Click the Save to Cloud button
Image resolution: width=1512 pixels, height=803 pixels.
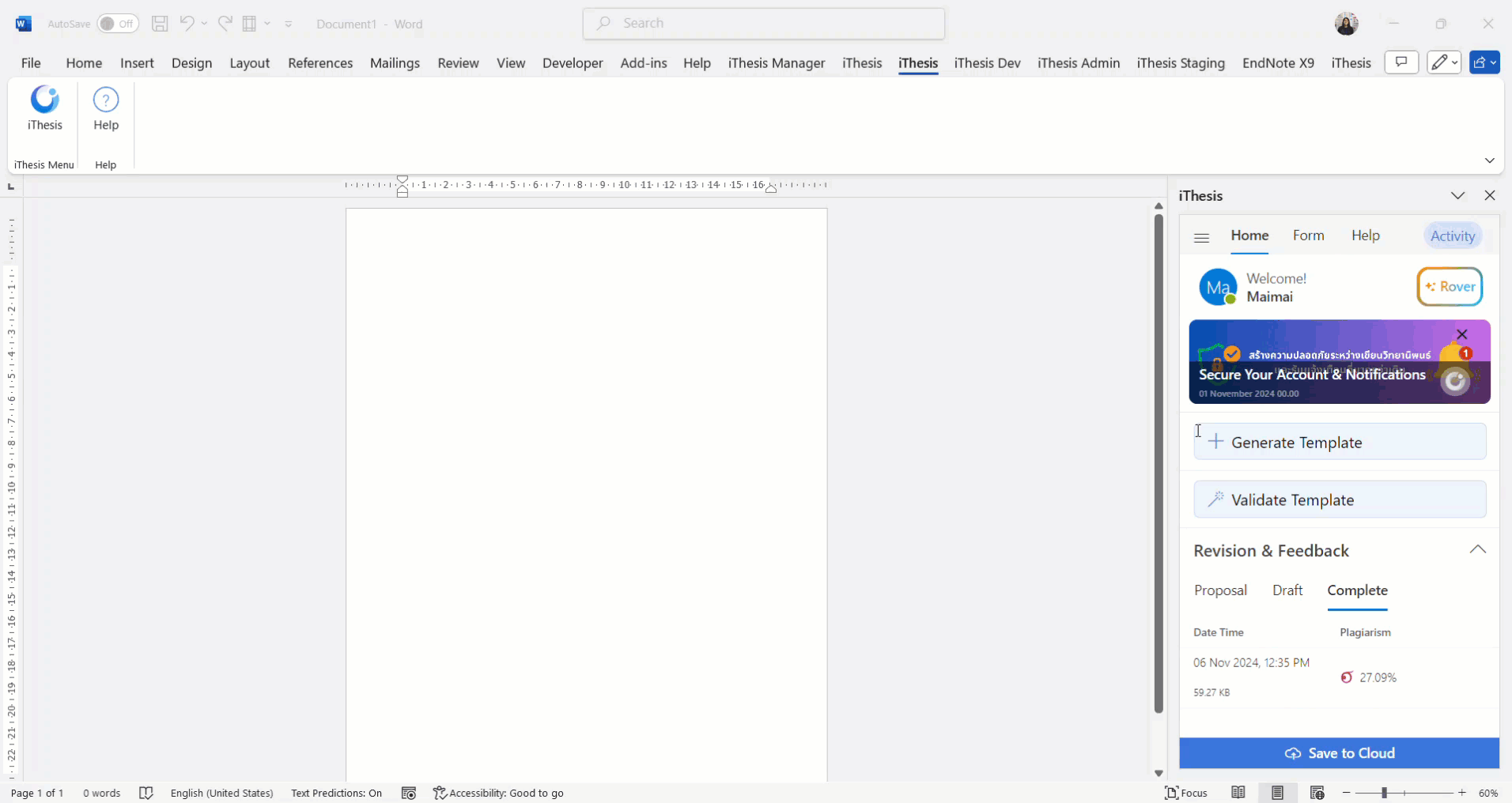point(1340,753)
